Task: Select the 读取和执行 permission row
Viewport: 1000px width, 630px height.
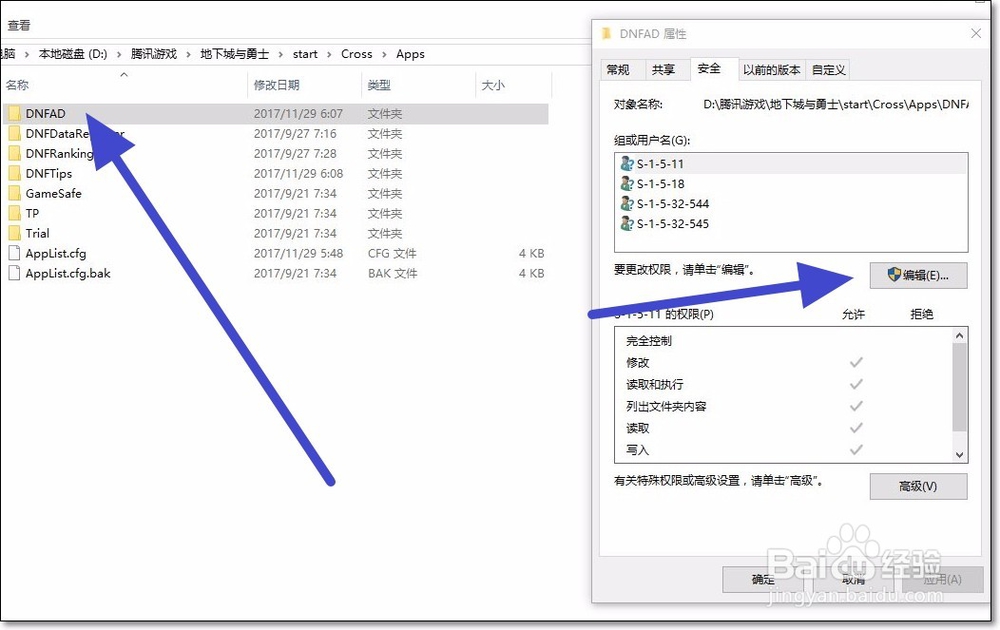Action: 784,385
